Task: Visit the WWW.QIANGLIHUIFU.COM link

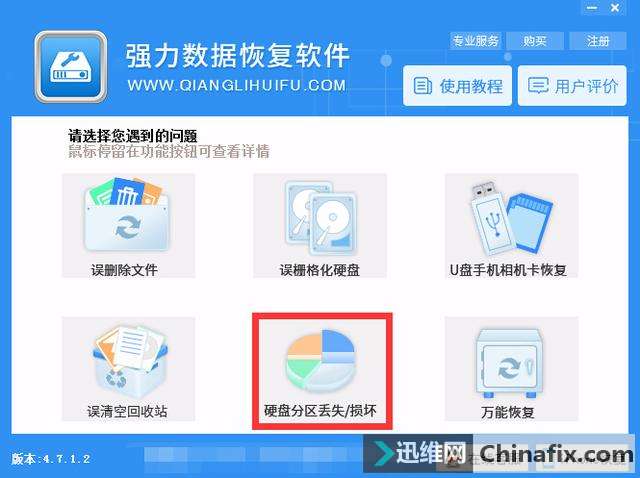Action: point(237,86)
